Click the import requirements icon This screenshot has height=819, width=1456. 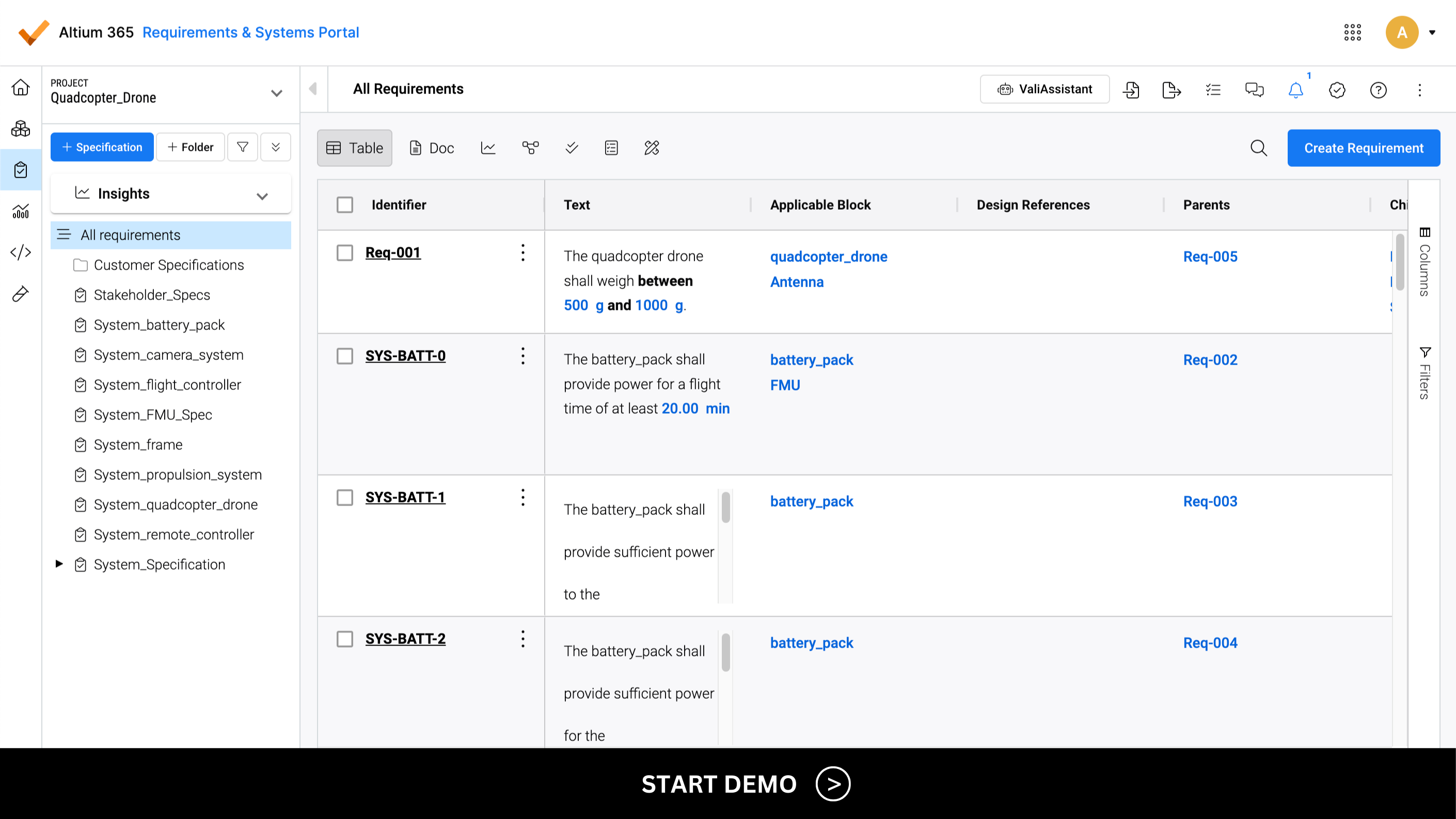1131,90
